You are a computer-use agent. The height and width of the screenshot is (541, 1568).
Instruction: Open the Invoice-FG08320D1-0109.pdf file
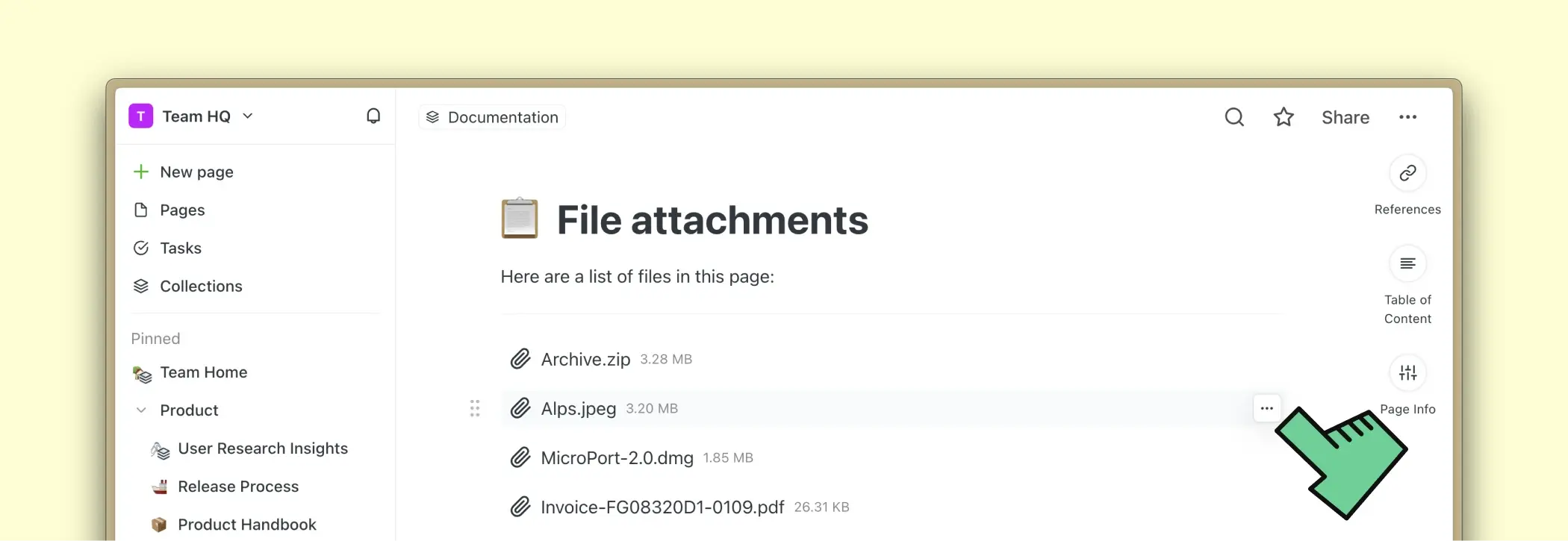point(662,507)
